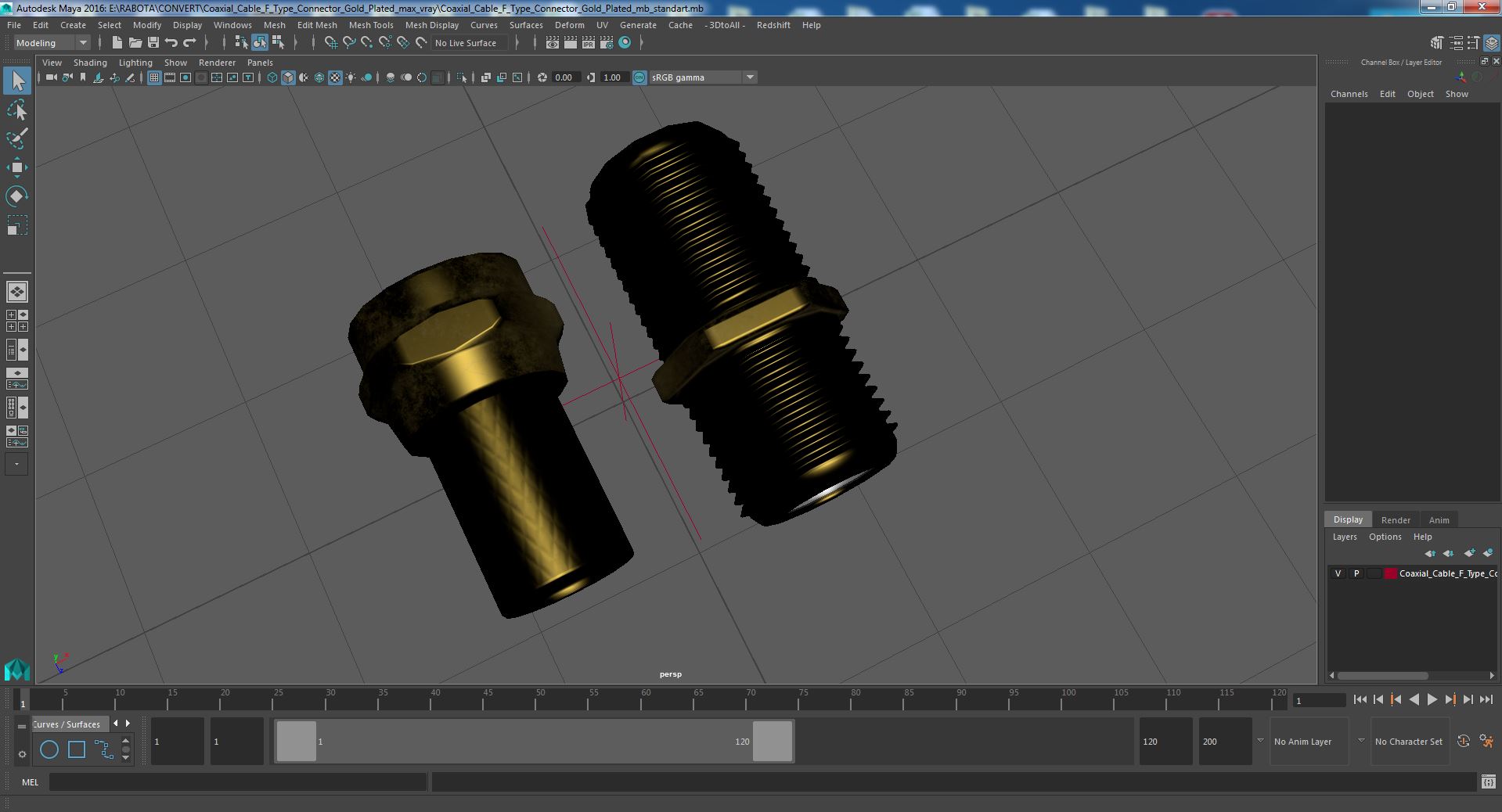Save the current scene

(x=153, y=43)
